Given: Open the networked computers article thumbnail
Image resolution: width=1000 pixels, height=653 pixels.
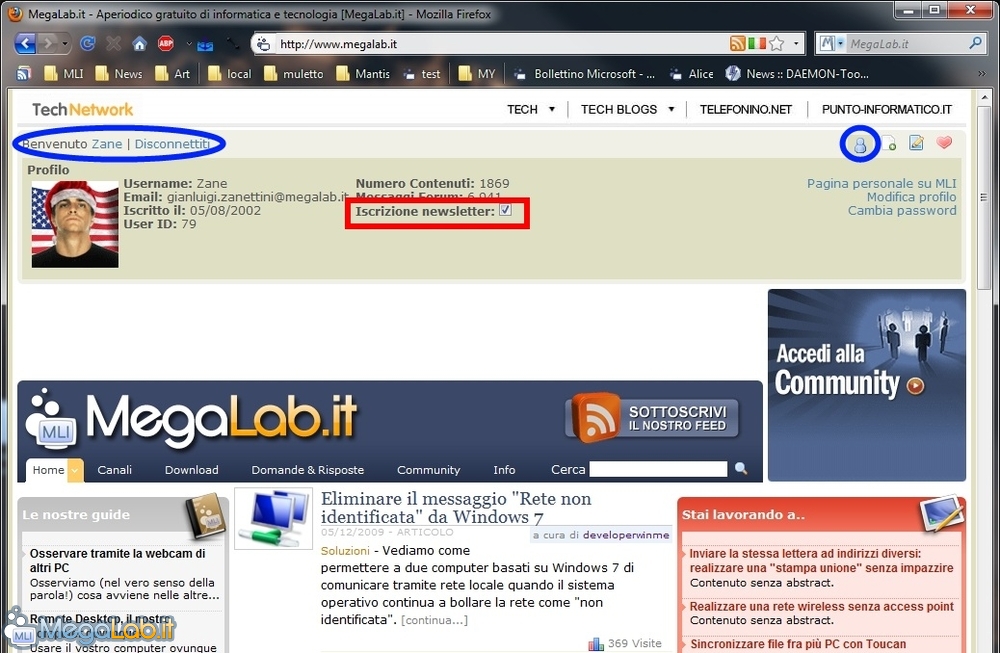Looking at the screenshot, I should pyautogui.click(x=274, y=518).
